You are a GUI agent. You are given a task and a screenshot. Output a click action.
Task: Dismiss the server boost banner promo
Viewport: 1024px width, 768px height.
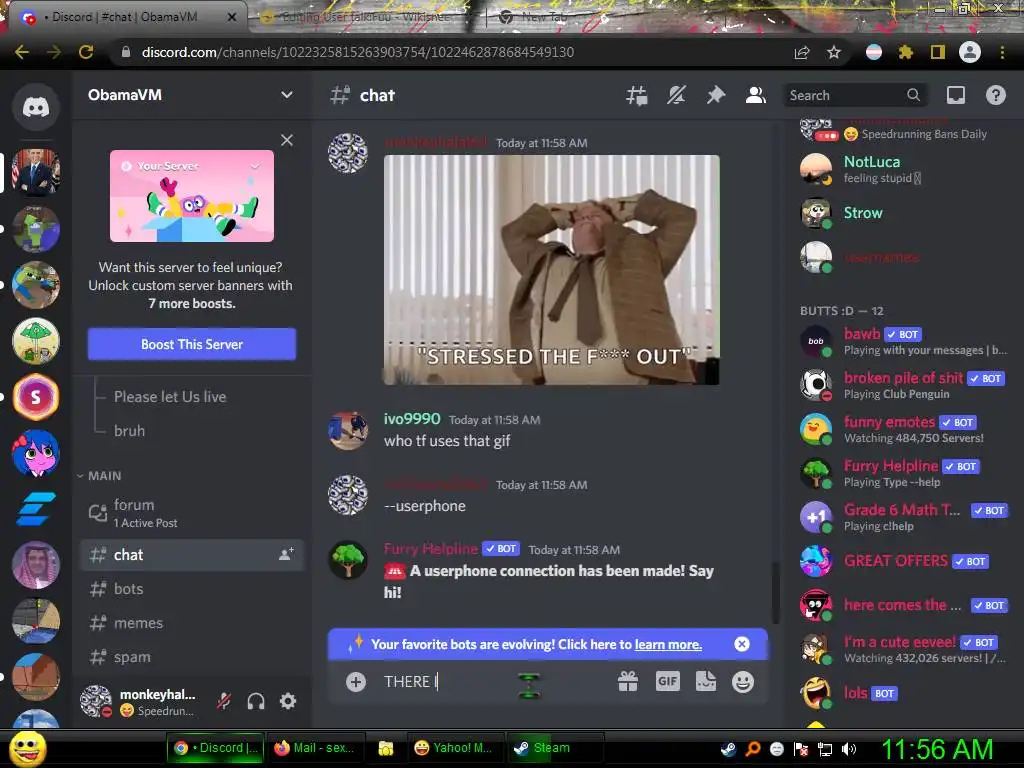(287, 140)
